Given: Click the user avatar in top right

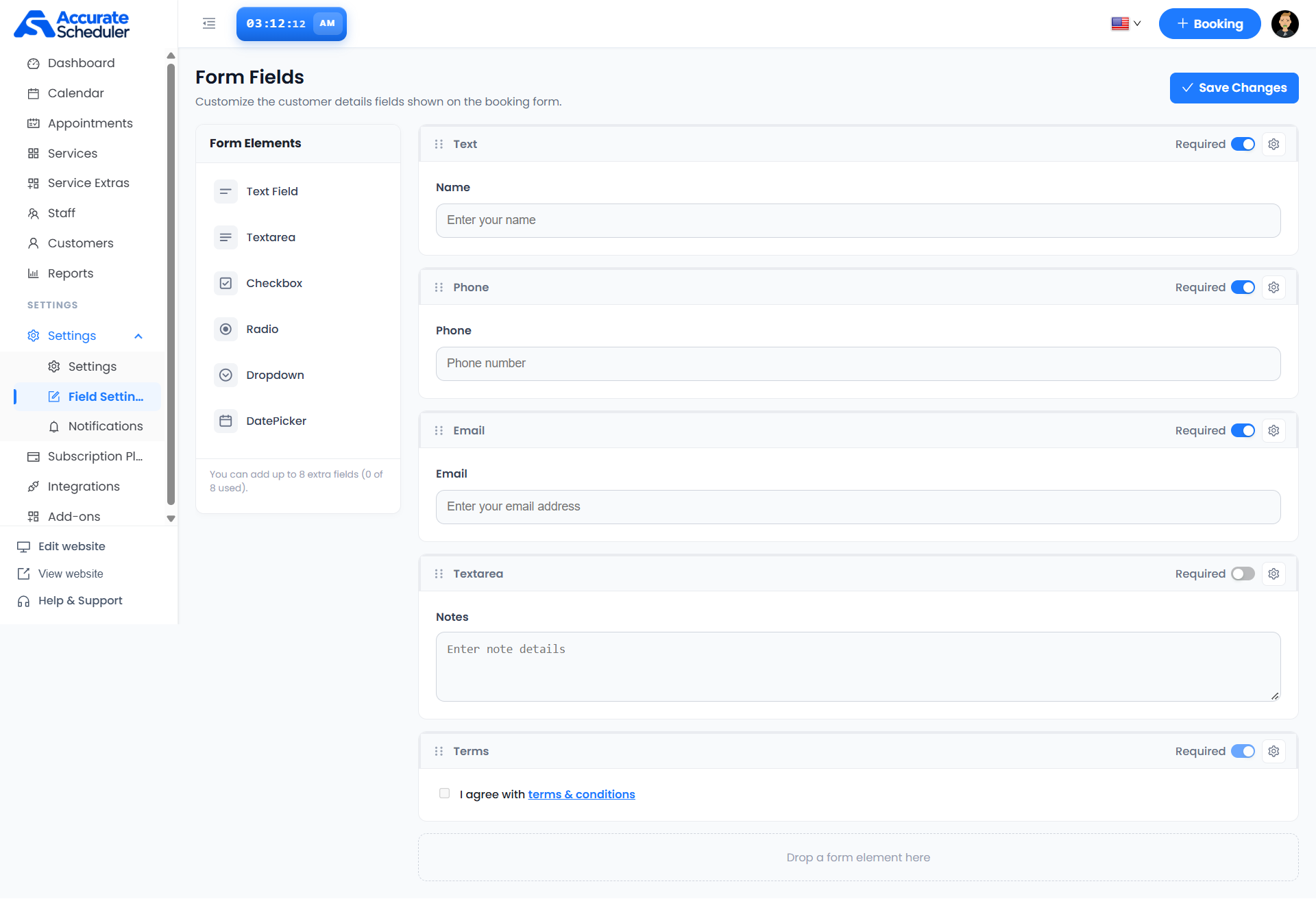Looking at the screenshot, I should coord(1284,24).
